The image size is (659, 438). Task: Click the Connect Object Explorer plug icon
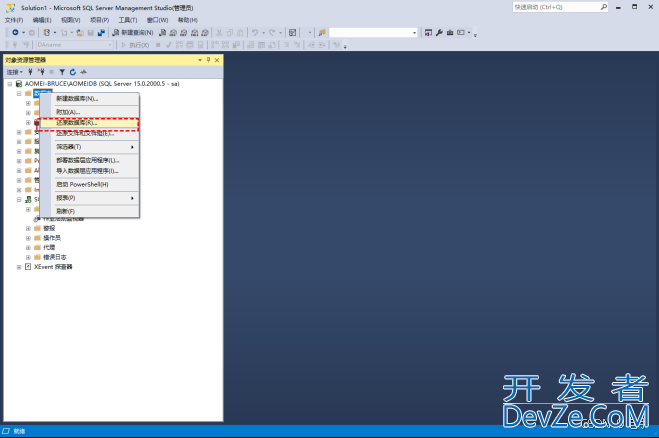click(30, 72)
